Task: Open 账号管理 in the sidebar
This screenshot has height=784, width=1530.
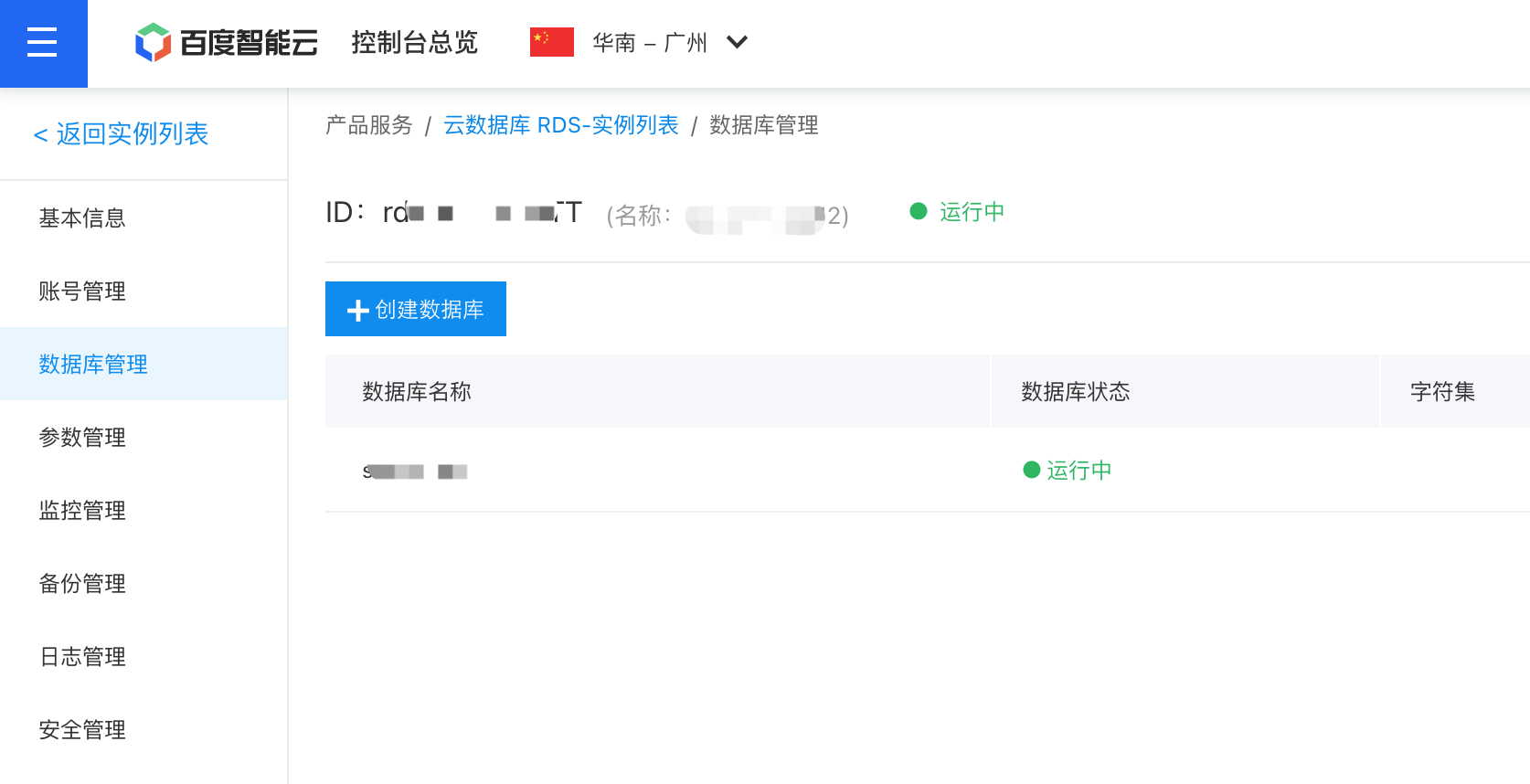Action: [x=82, y=291]
